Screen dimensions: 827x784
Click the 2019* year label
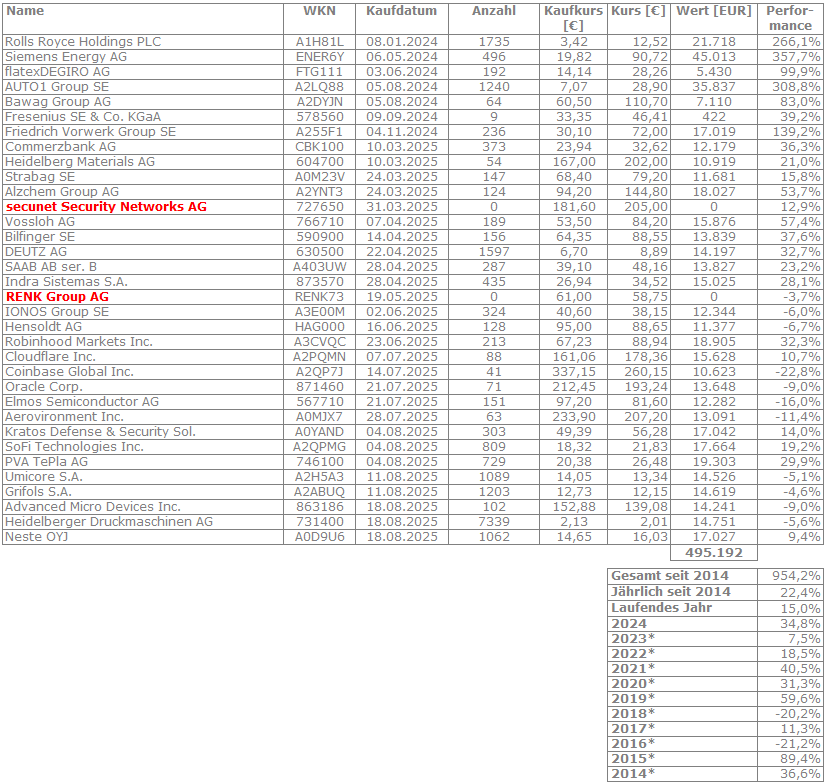click(633, 699)
